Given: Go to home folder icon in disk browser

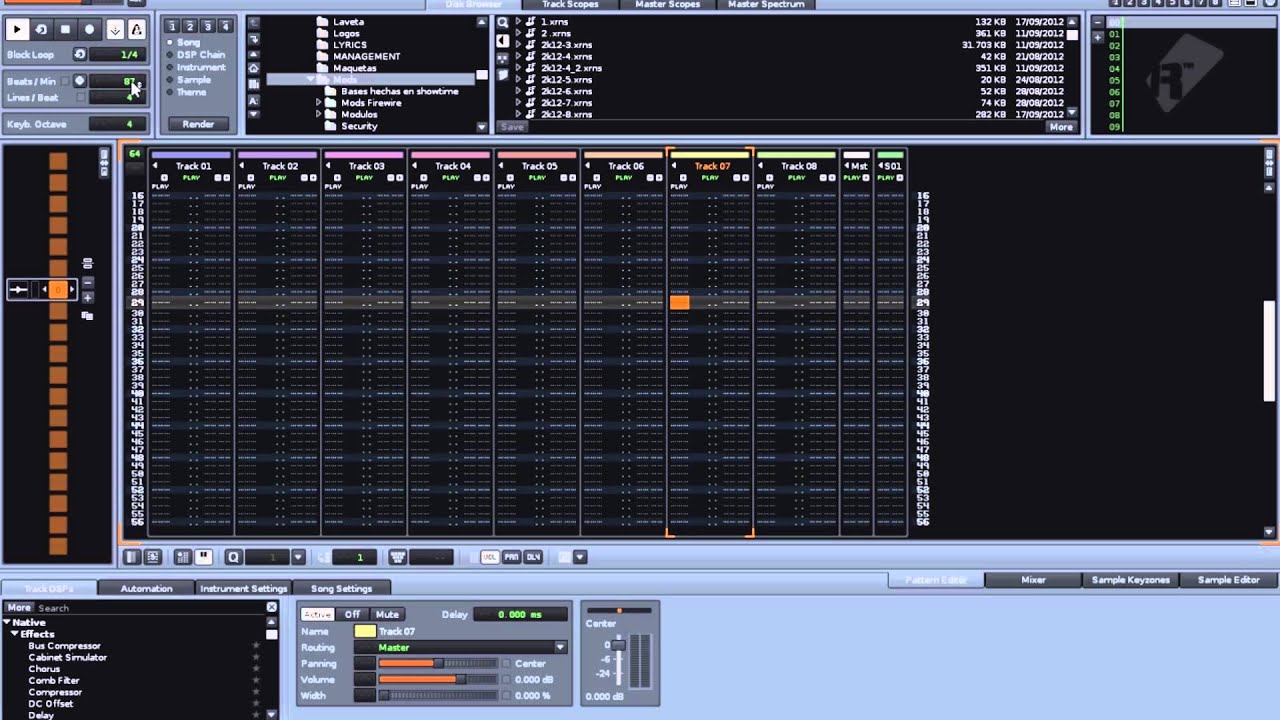Looking at the screenshot, I should [253, 68].
